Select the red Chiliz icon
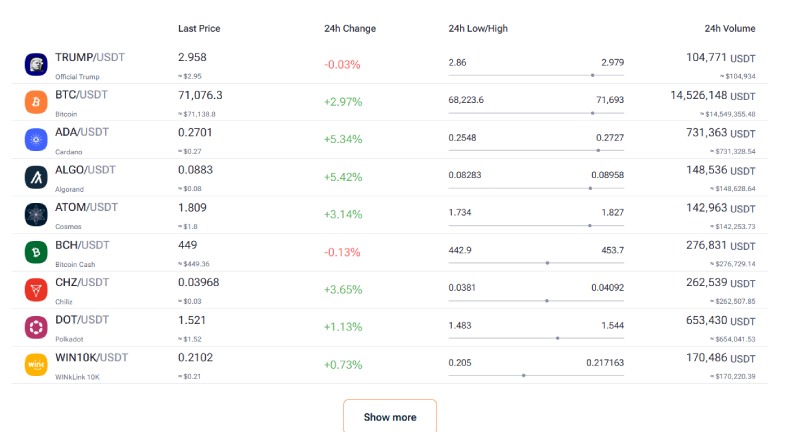This screenshot has width=800, height=432. click(36, 290)
